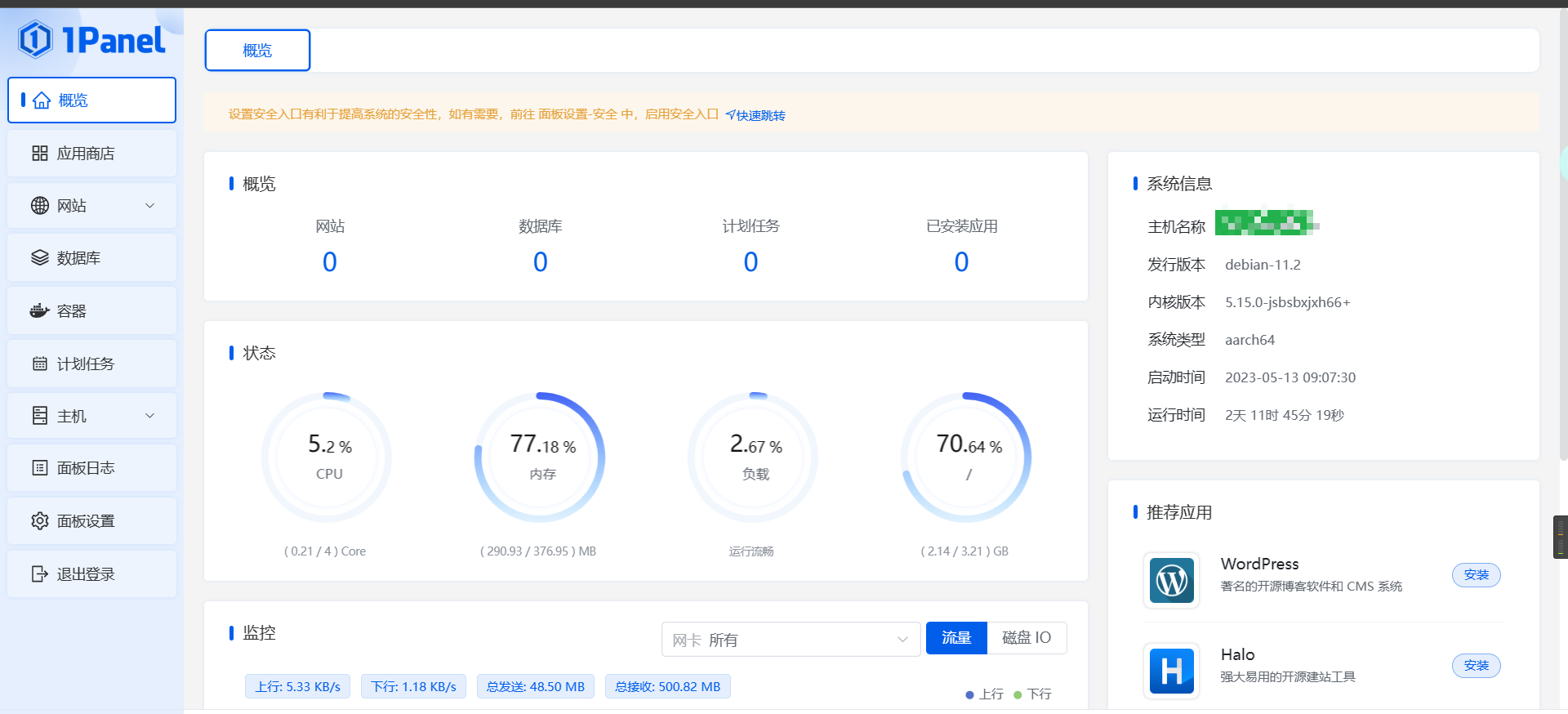The height and width of the screenshot is (714, 1568).
Task: Click the 计划任务 count 0
Action: (751, 262)
